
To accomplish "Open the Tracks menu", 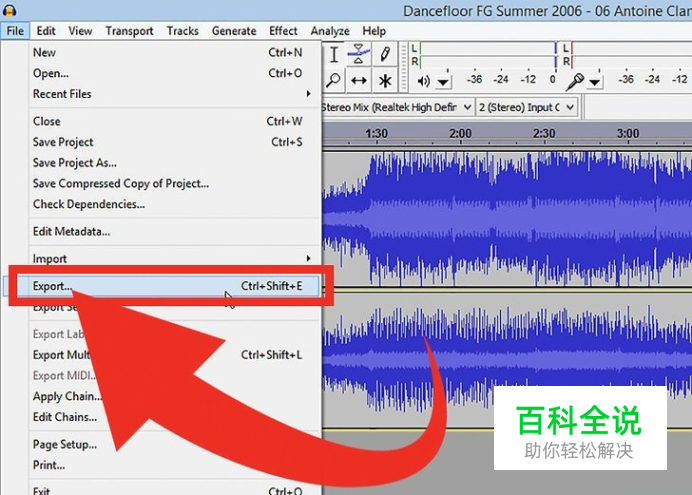I will pyautogui.click(x=183, y=31).
